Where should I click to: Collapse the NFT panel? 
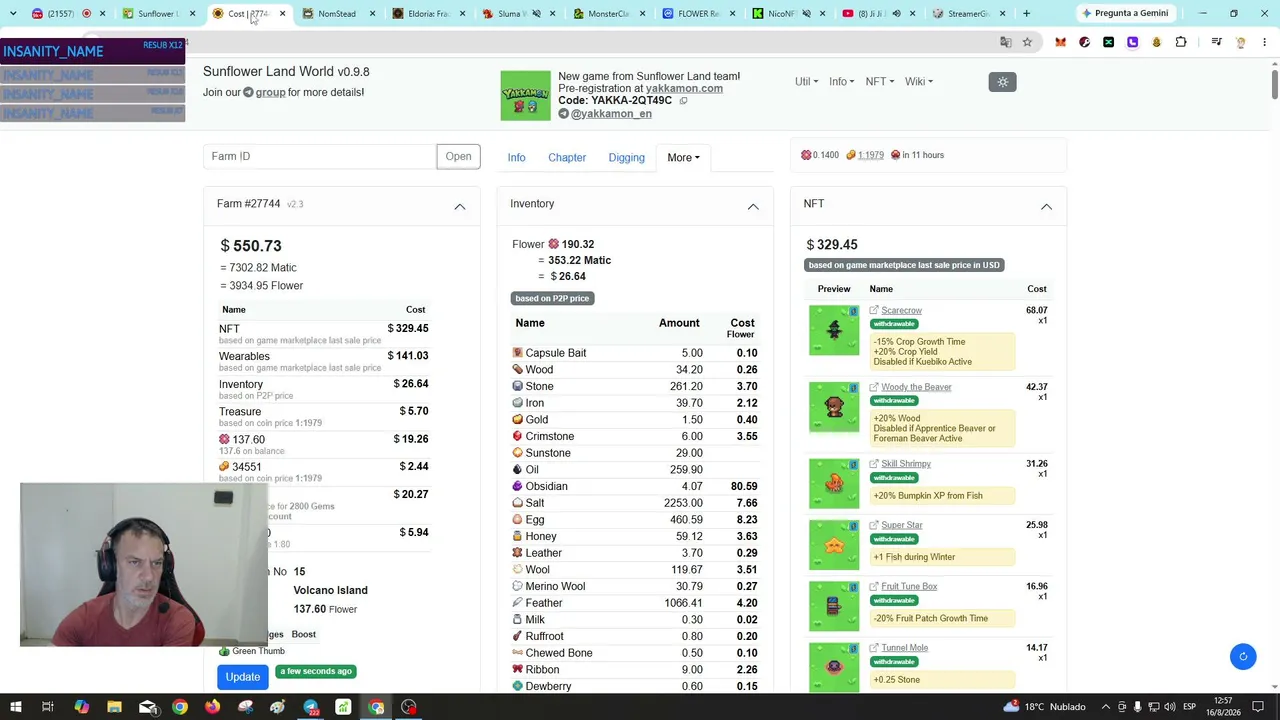(x=1046, y=206)
